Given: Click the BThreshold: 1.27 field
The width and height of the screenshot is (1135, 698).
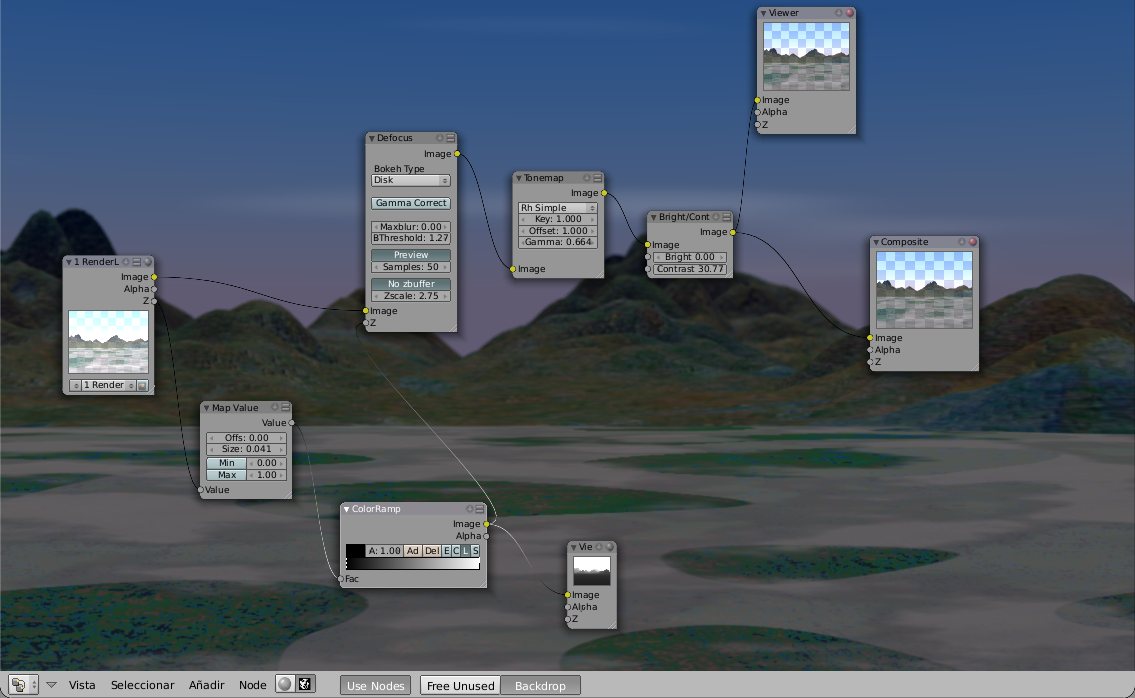Looking at the screenshot, I should (410, 237).
